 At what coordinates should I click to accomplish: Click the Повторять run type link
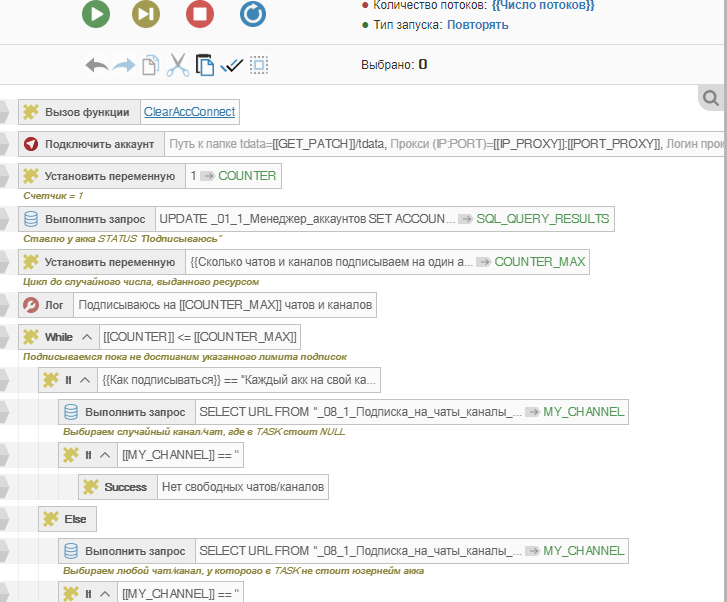[x=477, y=24]
